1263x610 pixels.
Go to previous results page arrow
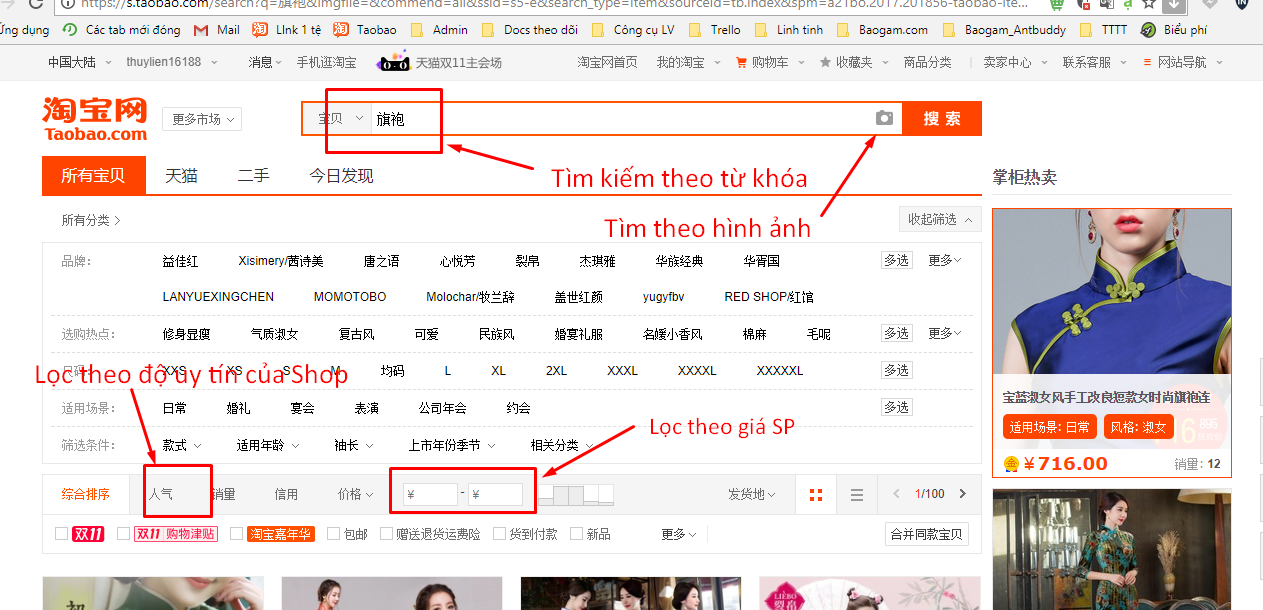click(x=896, y=494)
